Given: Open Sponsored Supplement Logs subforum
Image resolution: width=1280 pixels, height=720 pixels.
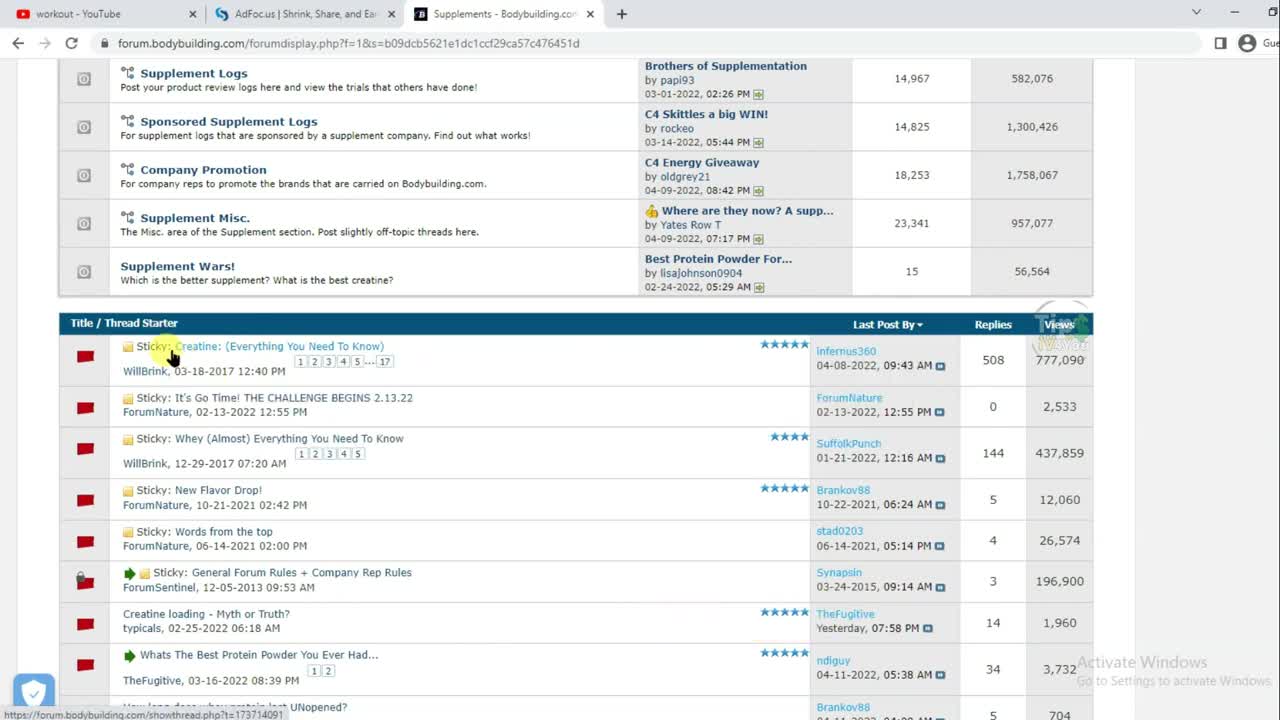Looking at the screenshot, I should click(229, 121).
